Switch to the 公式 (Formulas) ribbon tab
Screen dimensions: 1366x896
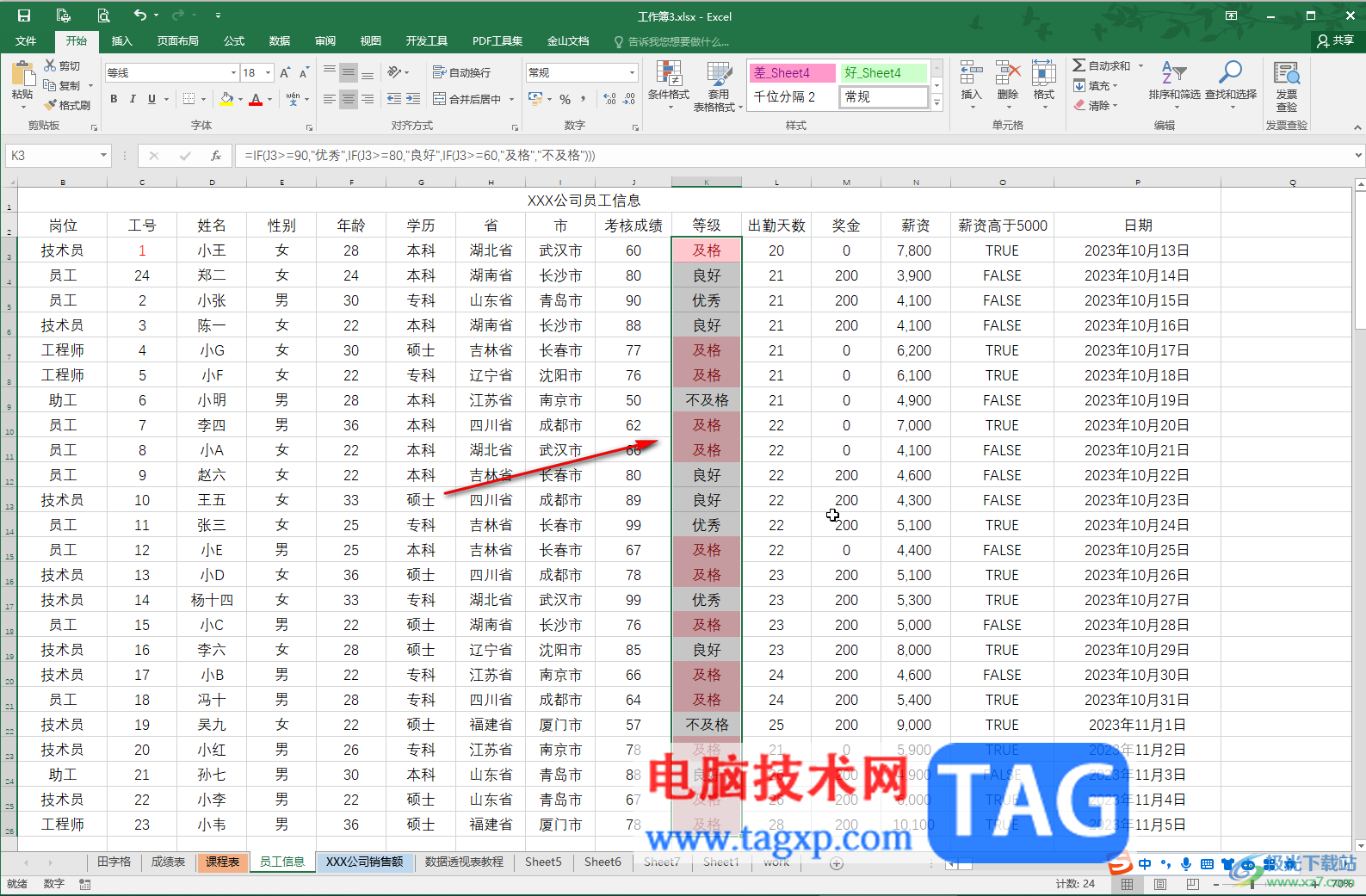click(x=234, y=40)
